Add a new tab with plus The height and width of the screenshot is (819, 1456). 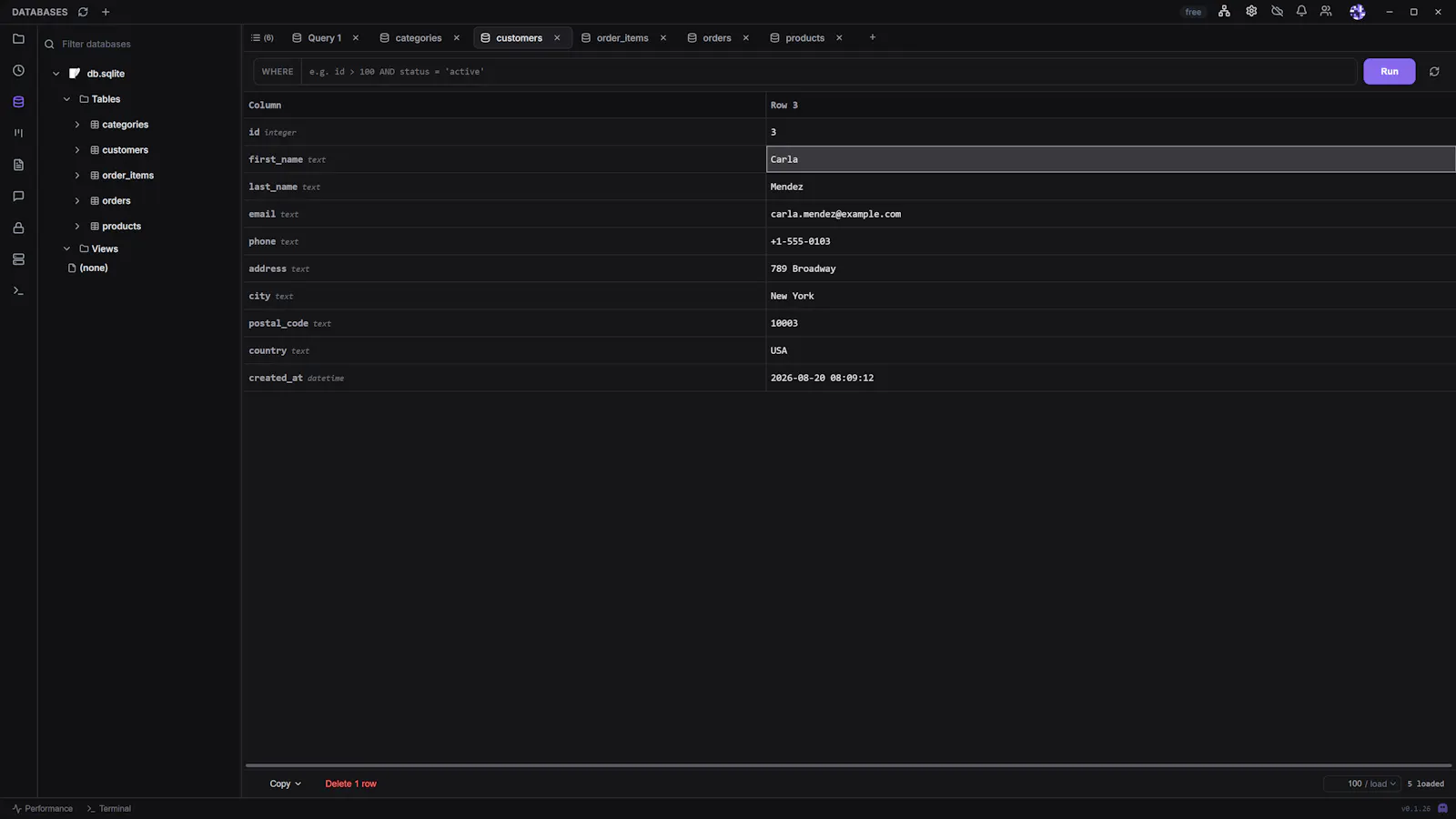pyautogui.click(x=872, y=37)
